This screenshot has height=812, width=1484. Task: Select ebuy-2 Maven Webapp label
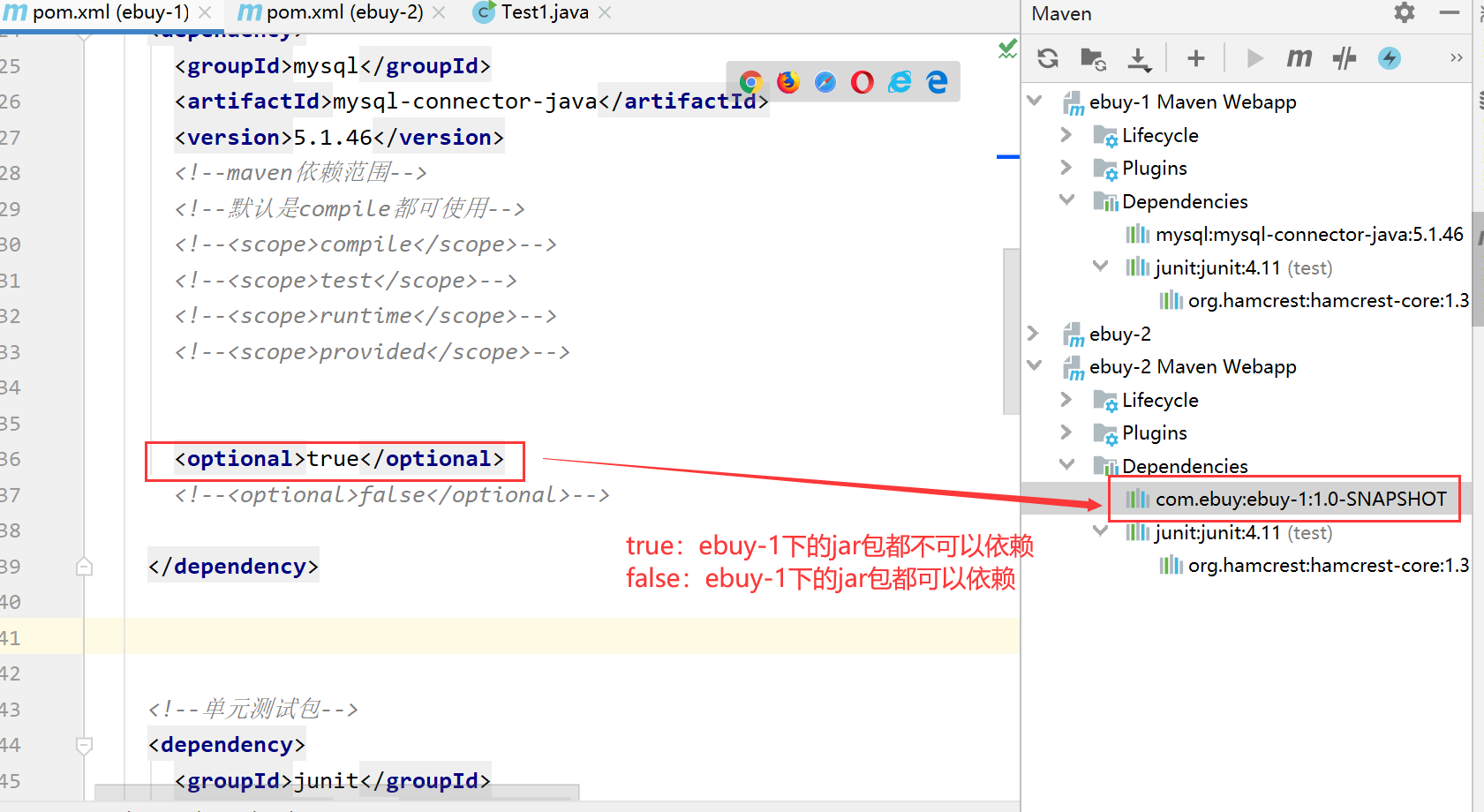pos(1193,366)
